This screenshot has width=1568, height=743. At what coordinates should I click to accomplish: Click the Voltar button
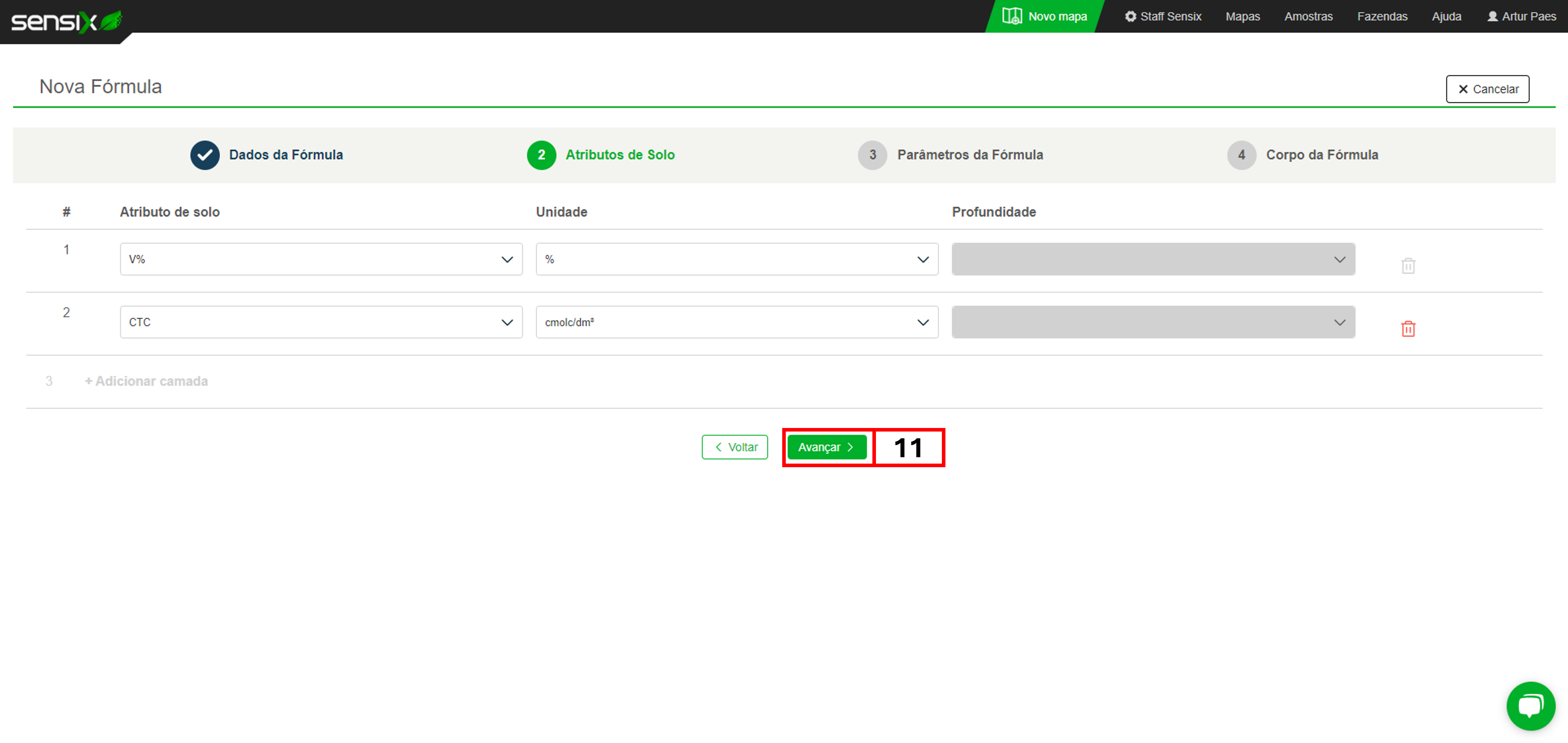click(735, 447)
